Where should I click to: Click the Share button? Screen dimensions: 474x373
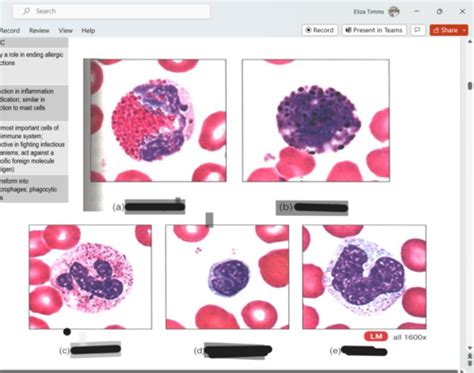coord(446,30)
